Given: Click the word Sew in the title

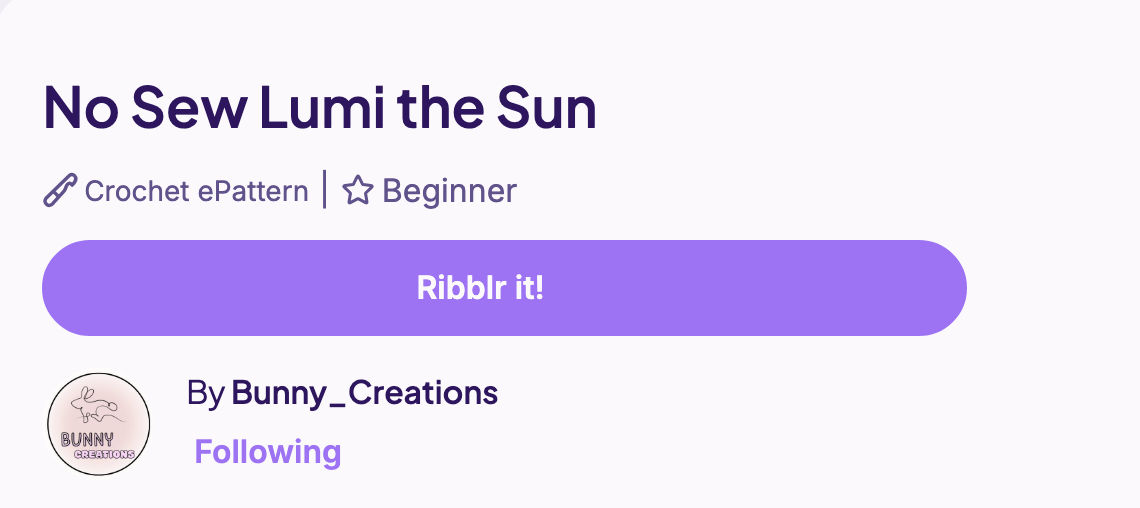Looking at the screenshot, I should [188, 108].
